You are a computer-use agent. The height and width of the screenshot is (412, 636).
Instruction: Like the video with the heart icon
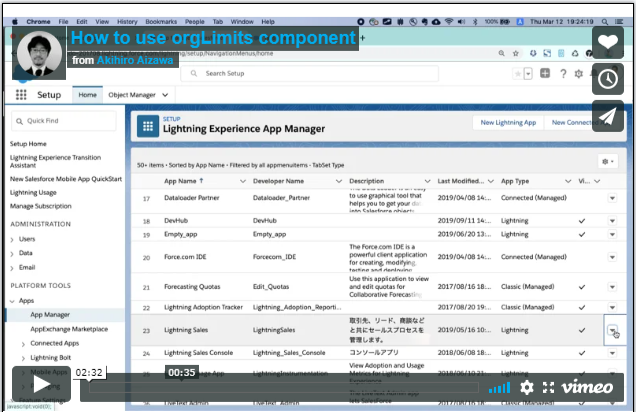[x=608, y=43]
